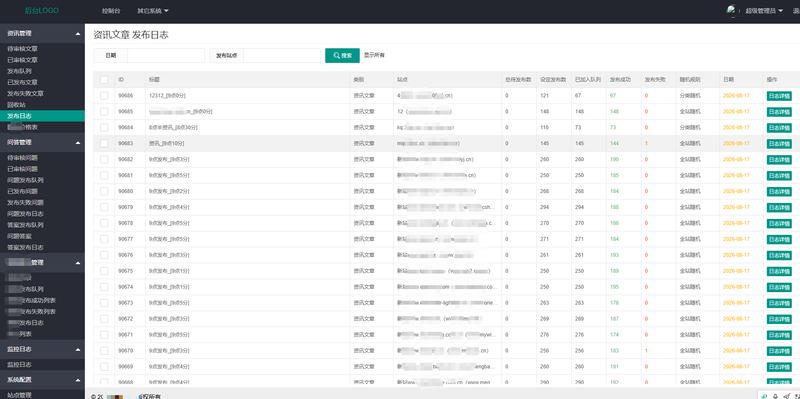Viewport: 800px width, 399px height.
Task: Open 日志详情 for row 90685
Action: pos(779,112)
